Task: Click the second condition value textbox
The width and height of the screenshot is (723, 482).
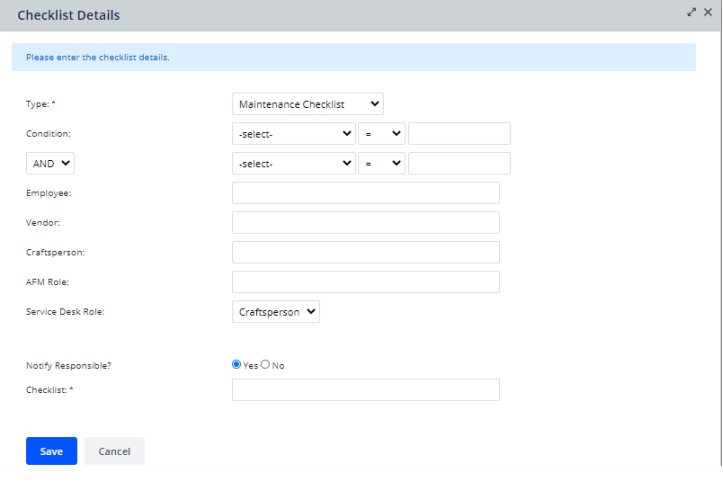Action: (459, 163)
